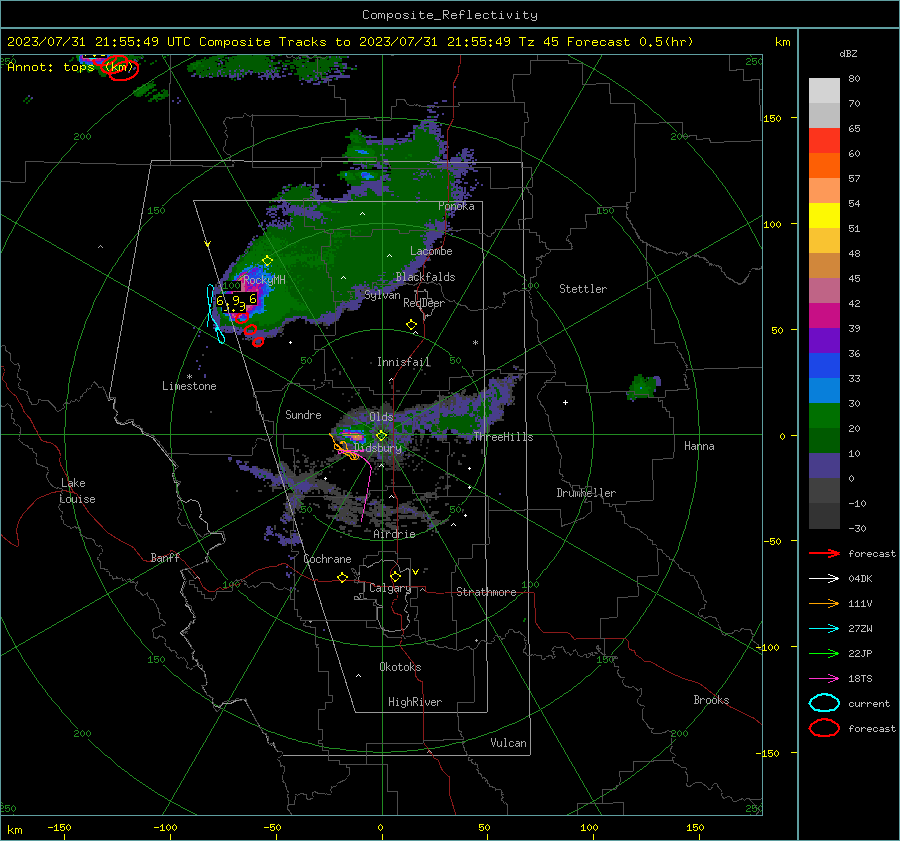Click the yellow diamond marker near Cochrane
The width and height of the screenshot is (900, 841).
[x=343, y=577]
